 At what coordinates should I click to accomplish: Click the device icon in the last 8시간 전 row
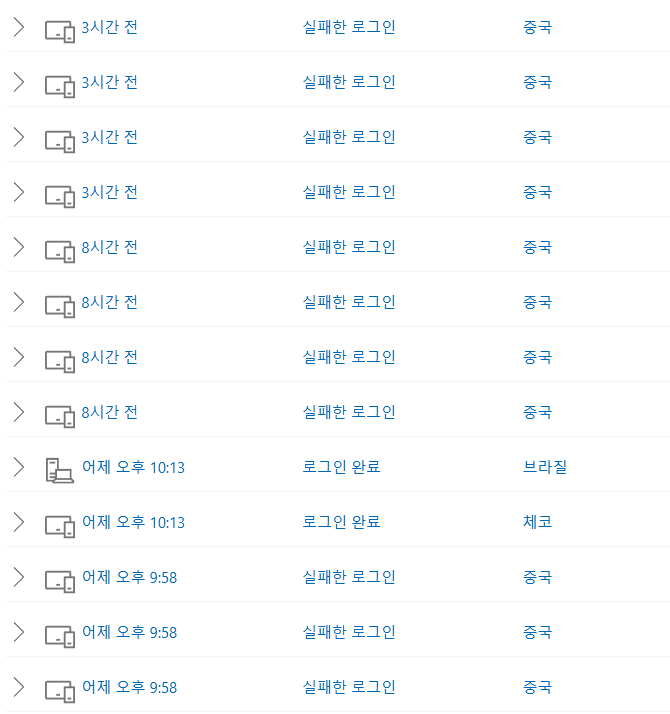click(60, 413)
